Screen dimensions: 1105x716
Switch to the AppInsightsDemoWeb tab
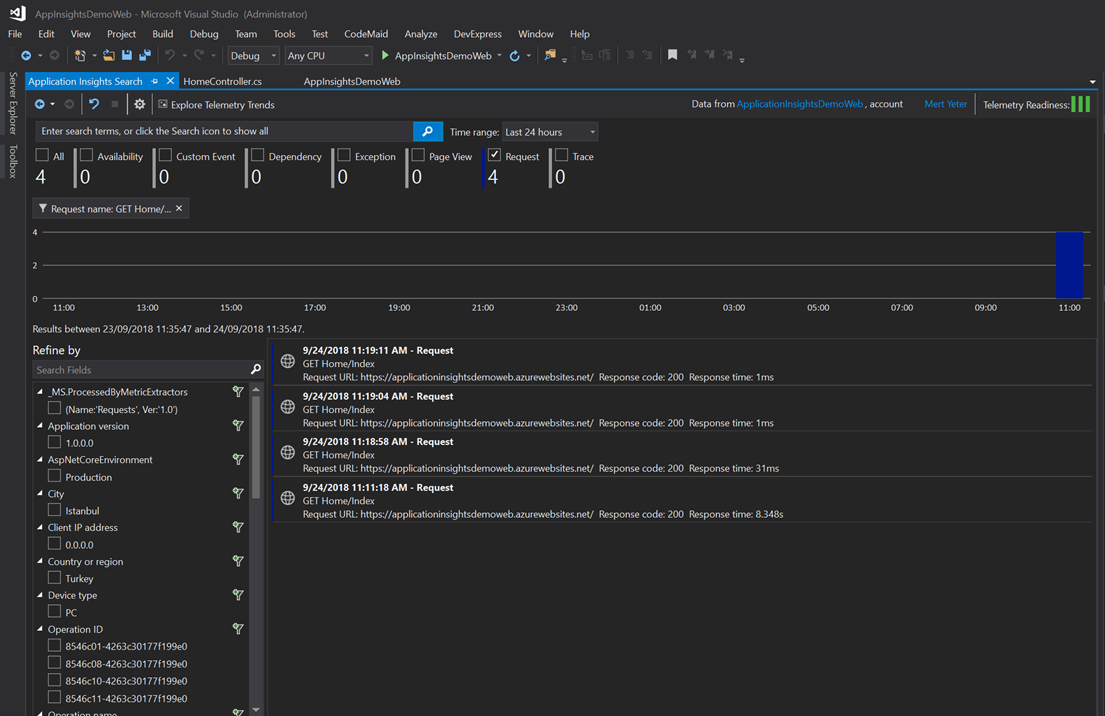click(352, 82)
